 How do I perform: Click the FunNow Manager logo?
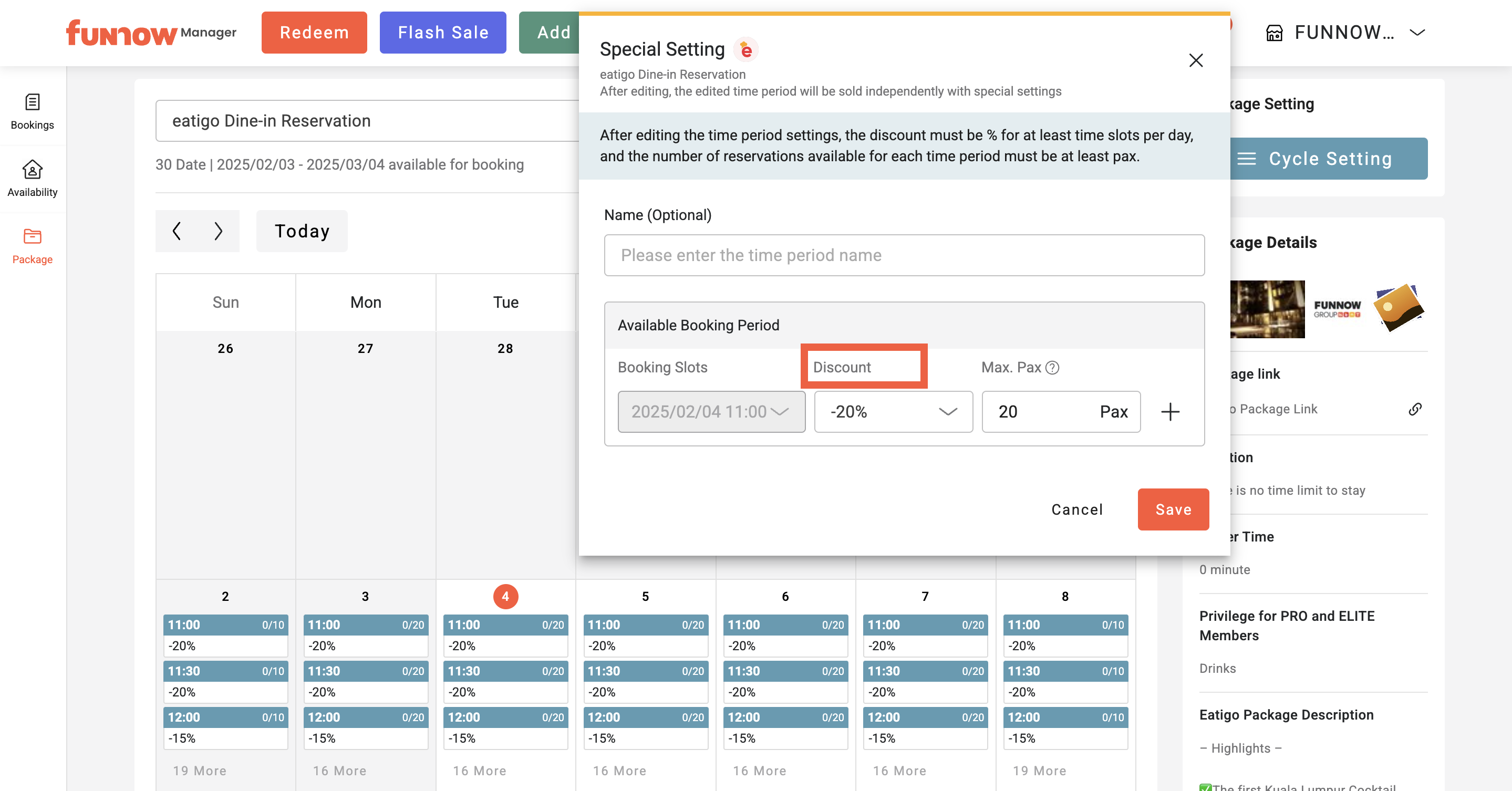pos(151,33)
